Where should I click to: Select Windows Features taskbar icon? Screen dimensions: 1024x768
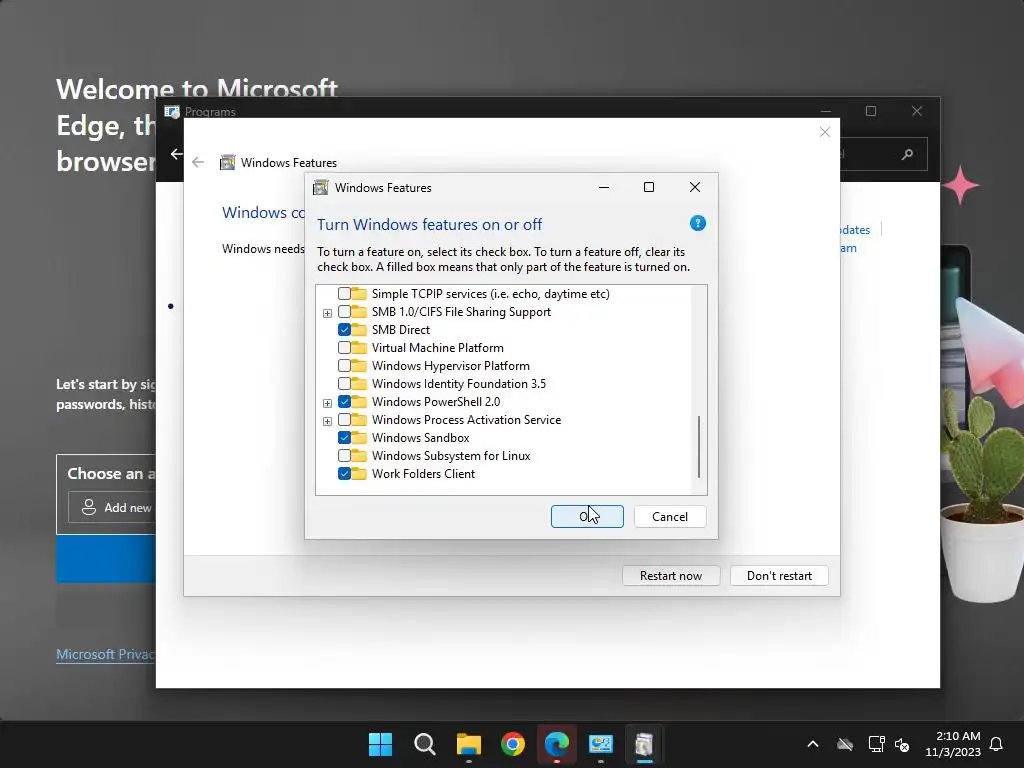644,744
